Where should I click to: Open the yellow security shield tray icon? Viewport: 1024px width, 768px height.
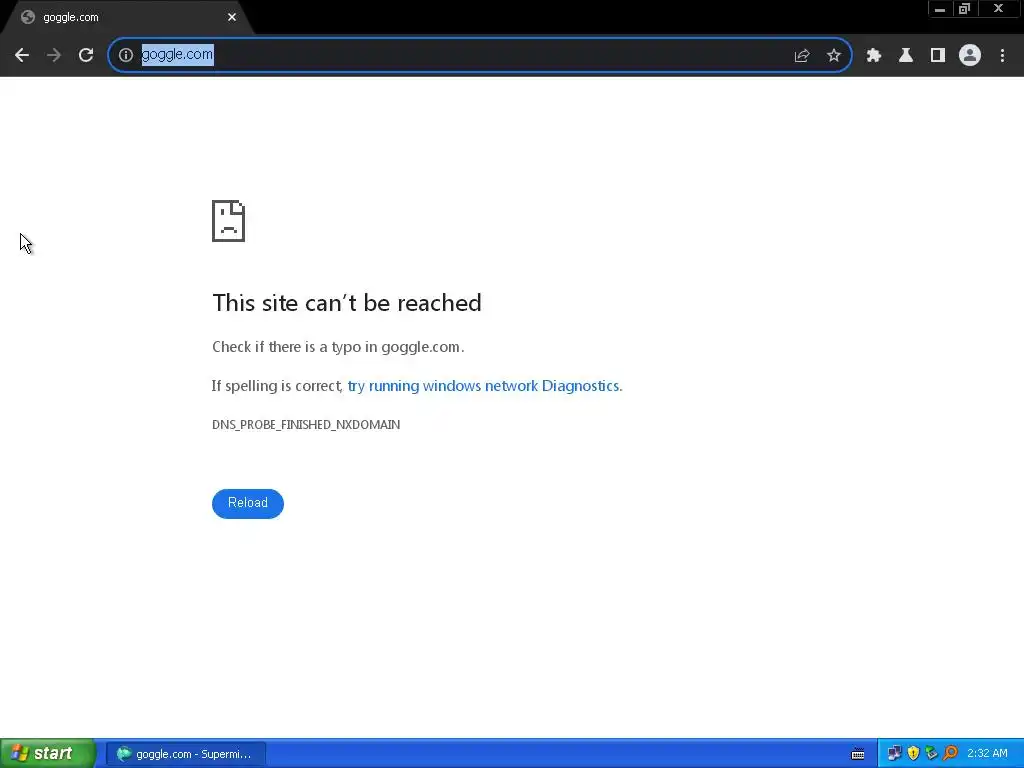[x=913, y=754]
